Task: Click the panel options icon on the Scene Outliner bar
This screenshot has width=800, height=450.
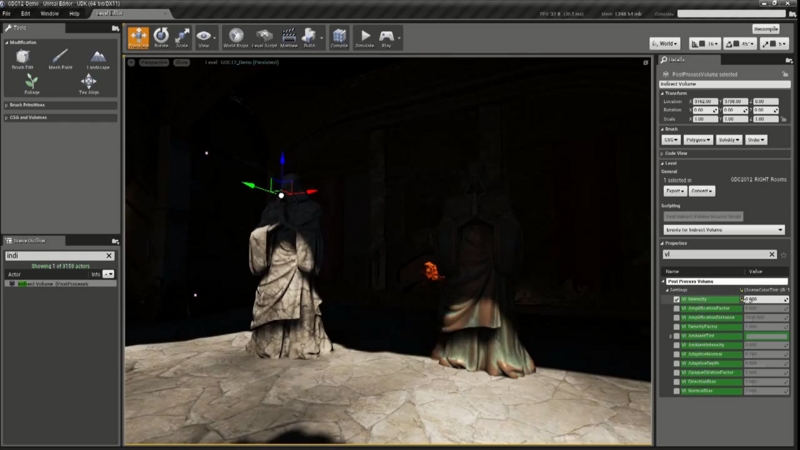Action: tap(115, 241)
